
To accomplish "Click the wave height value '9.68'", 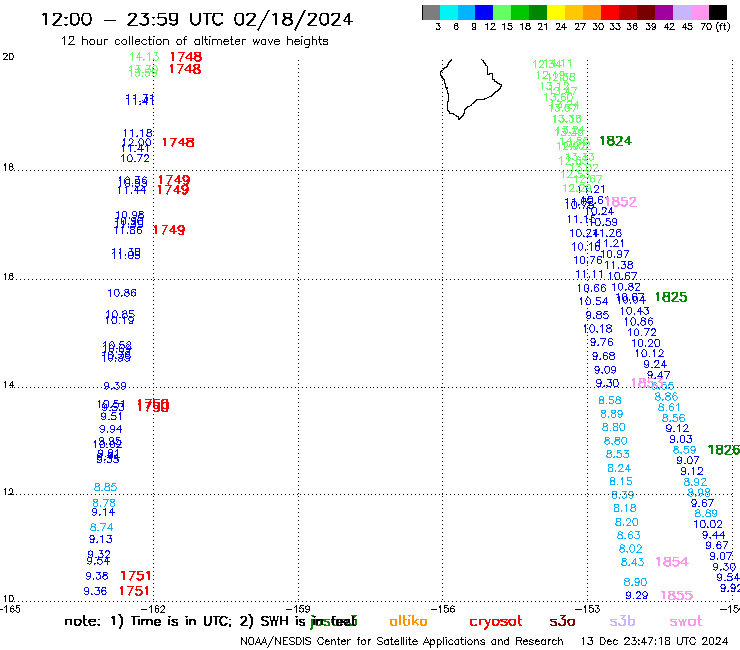I will (x=604, y=356).
